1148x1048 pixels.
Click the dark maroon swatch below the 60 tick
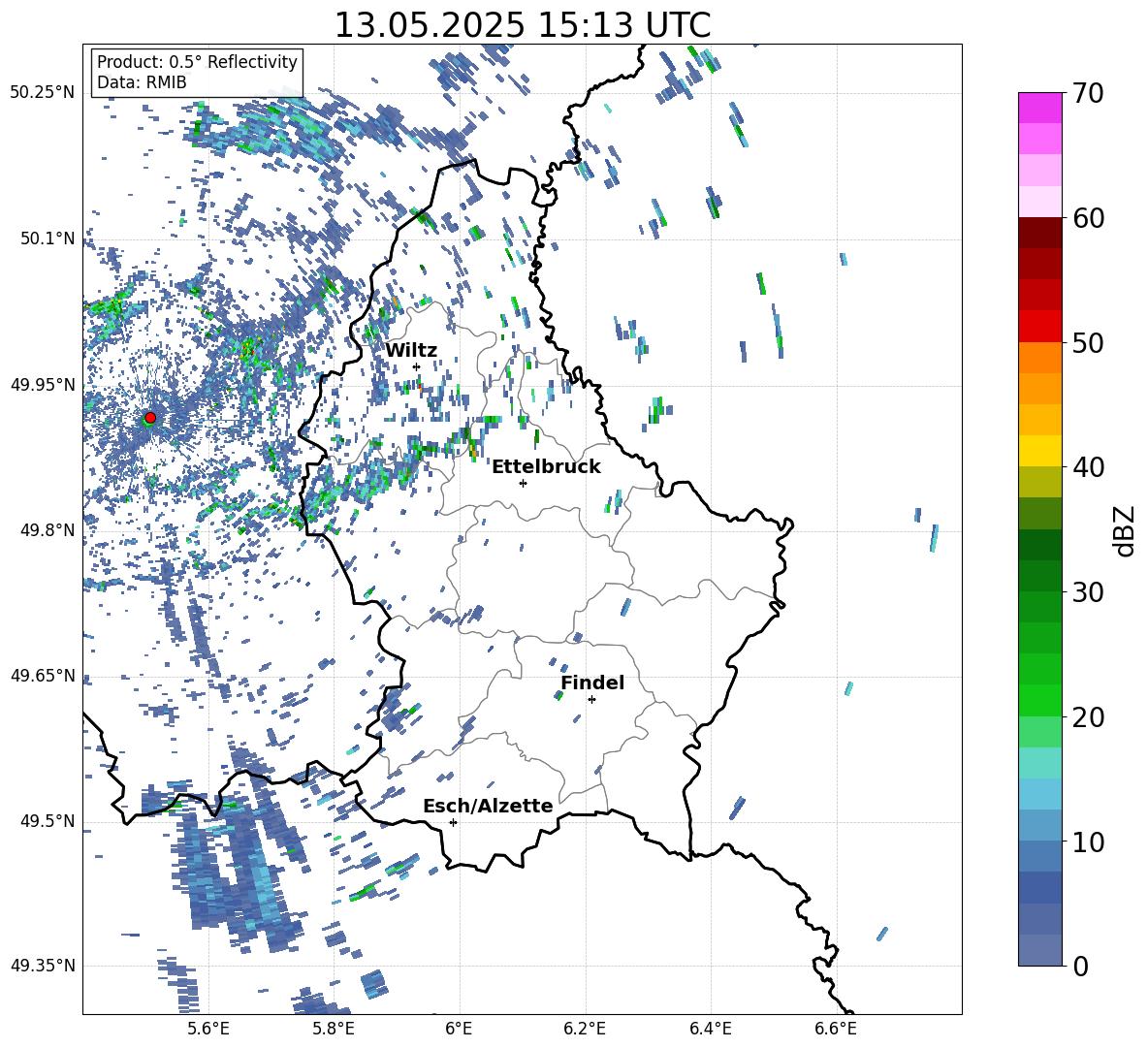coord(1040,234)
